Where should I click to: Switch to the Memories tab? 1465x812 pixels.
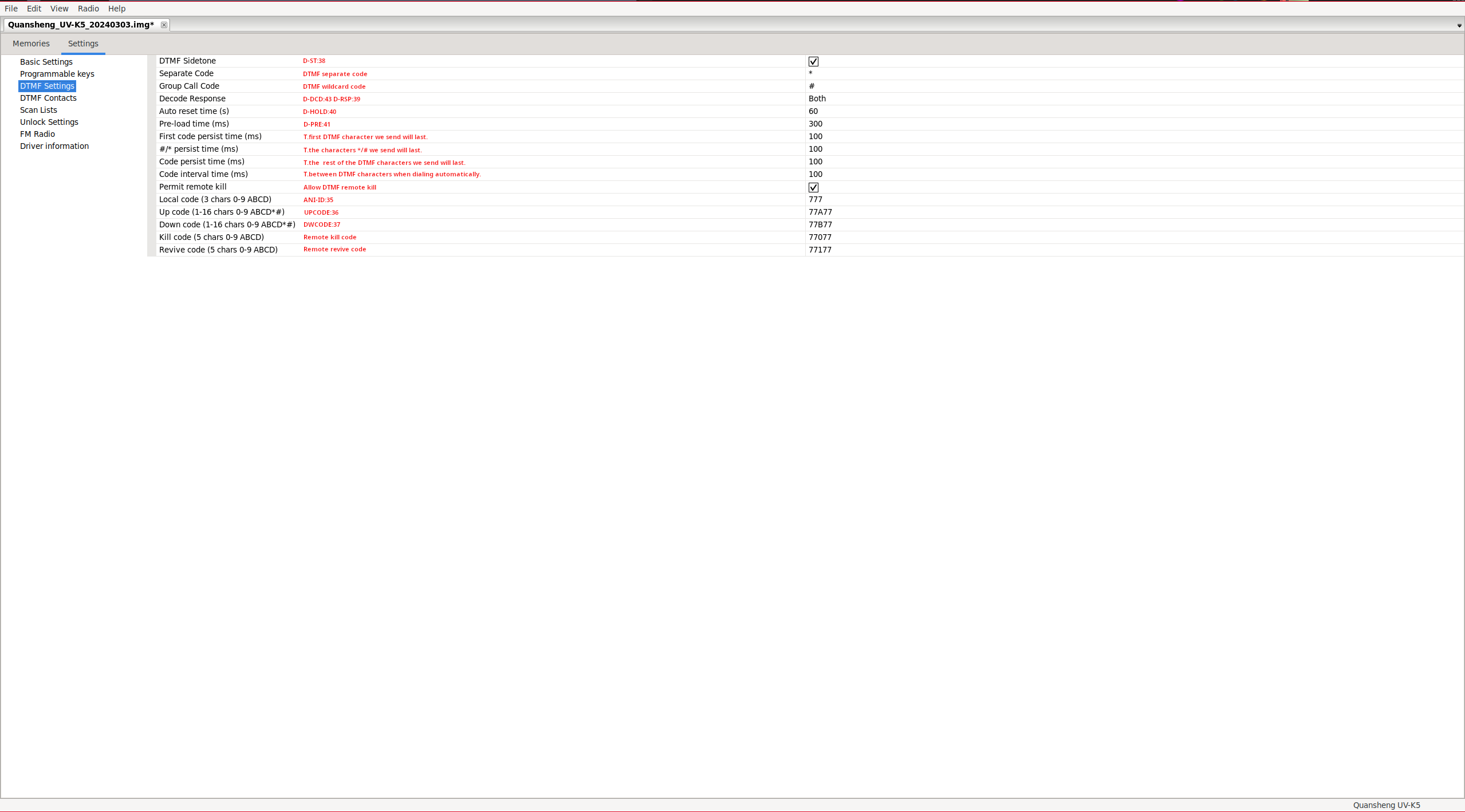coord(31,44)
